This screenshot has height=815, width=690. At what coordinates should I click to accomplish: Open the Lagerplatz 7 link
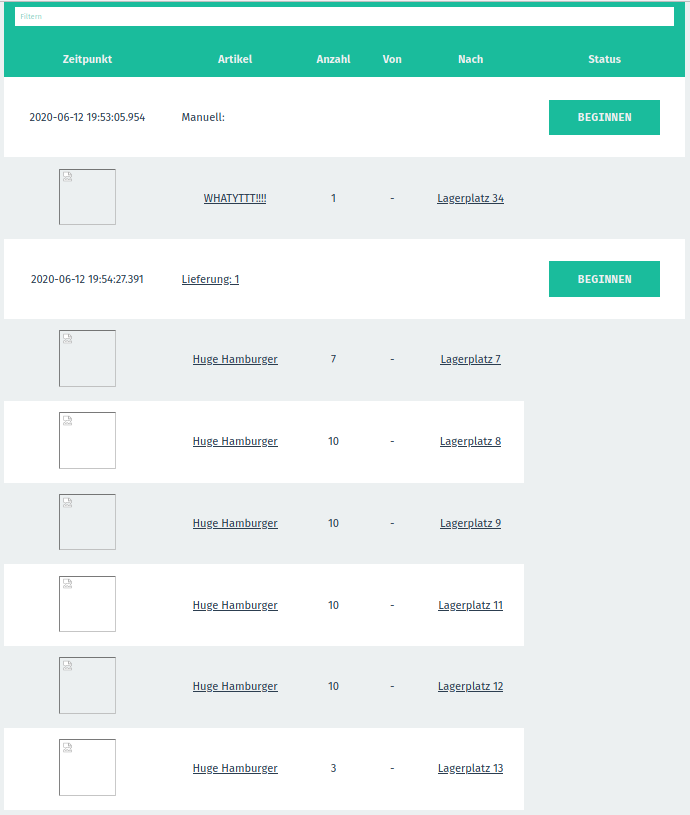(x=470, y=359)
